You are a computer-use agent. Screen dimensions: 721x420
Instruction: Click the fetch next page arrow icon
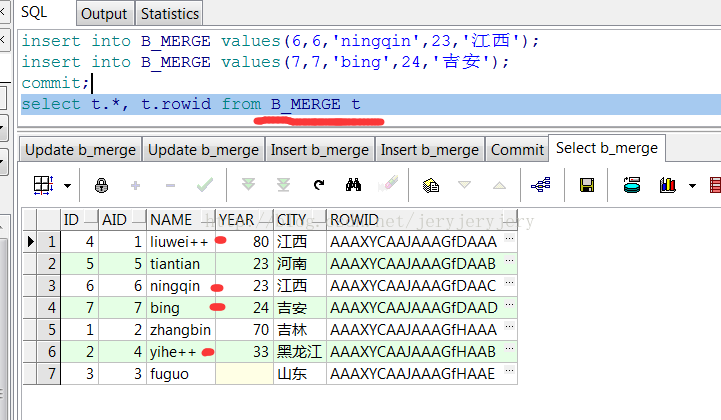pyautogui.click(x=249, y=185)
